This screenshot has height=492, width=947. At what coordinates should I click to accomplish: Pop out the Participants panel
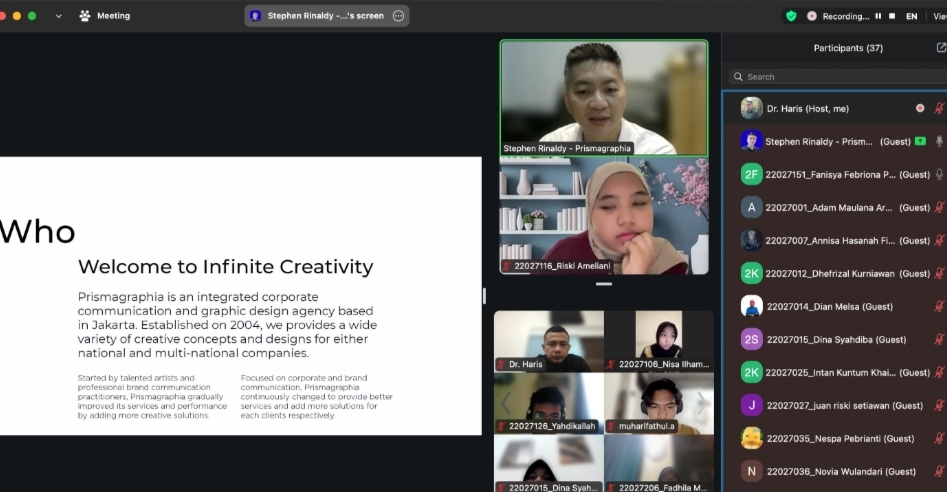pyautogui.click(x=940, y=48)
